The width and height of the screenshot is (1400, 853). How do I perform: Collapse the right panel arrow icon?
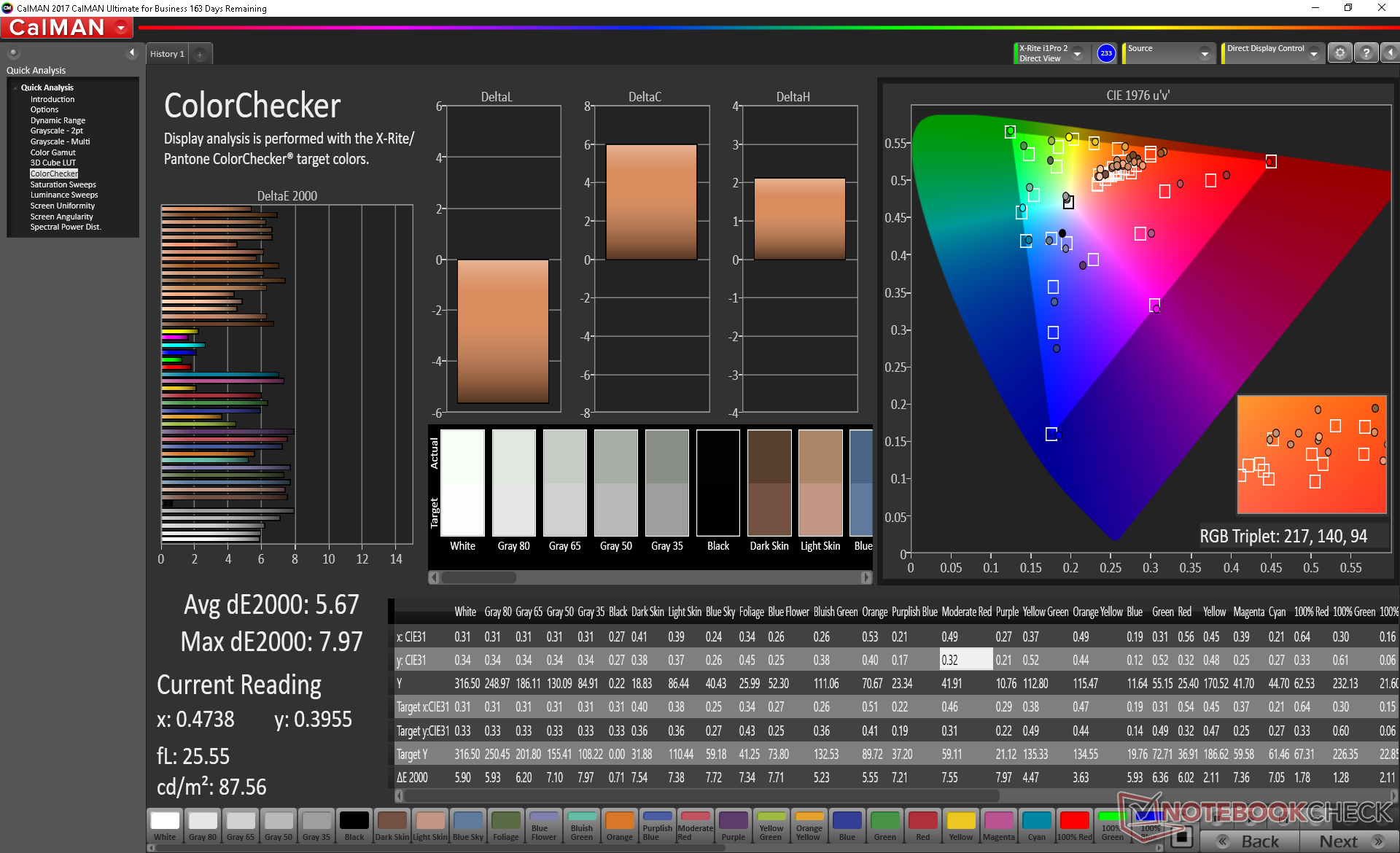click(x=1390, y=53)
